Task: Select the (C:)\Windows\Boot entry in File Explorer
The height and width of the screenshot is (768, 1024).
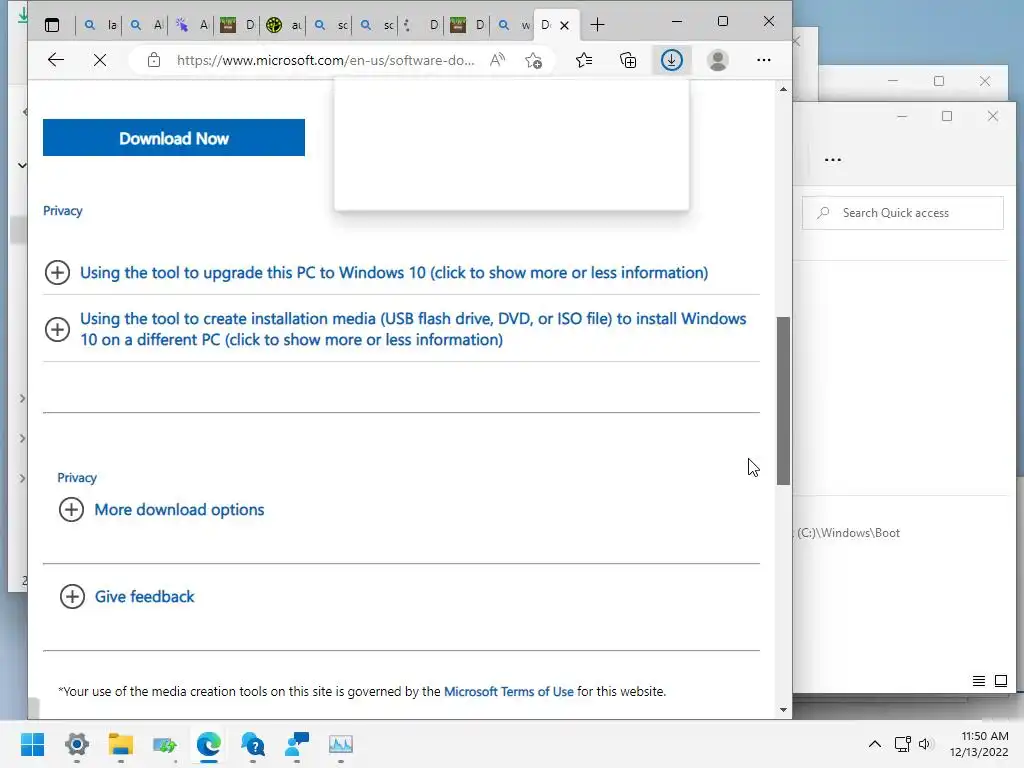Action: click(x=848, y=533)
